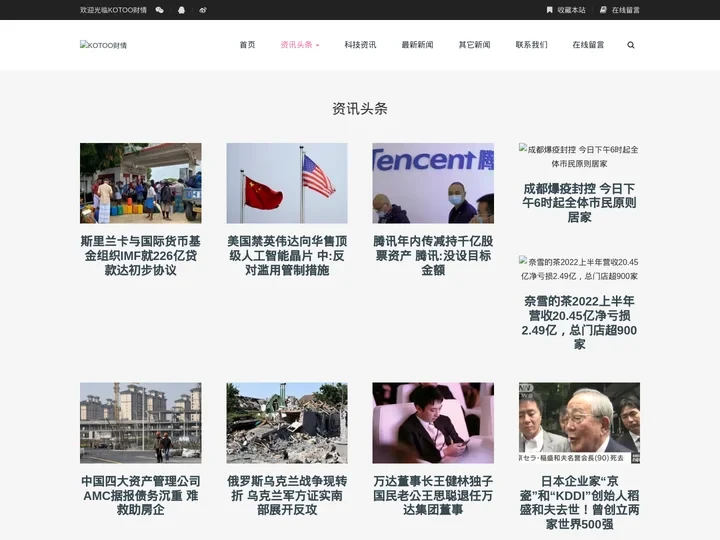Open the 中国四大资产管理公司 buildings thumbnail
Viewport: 720px width, 540px height.
[x=141, y=423]
